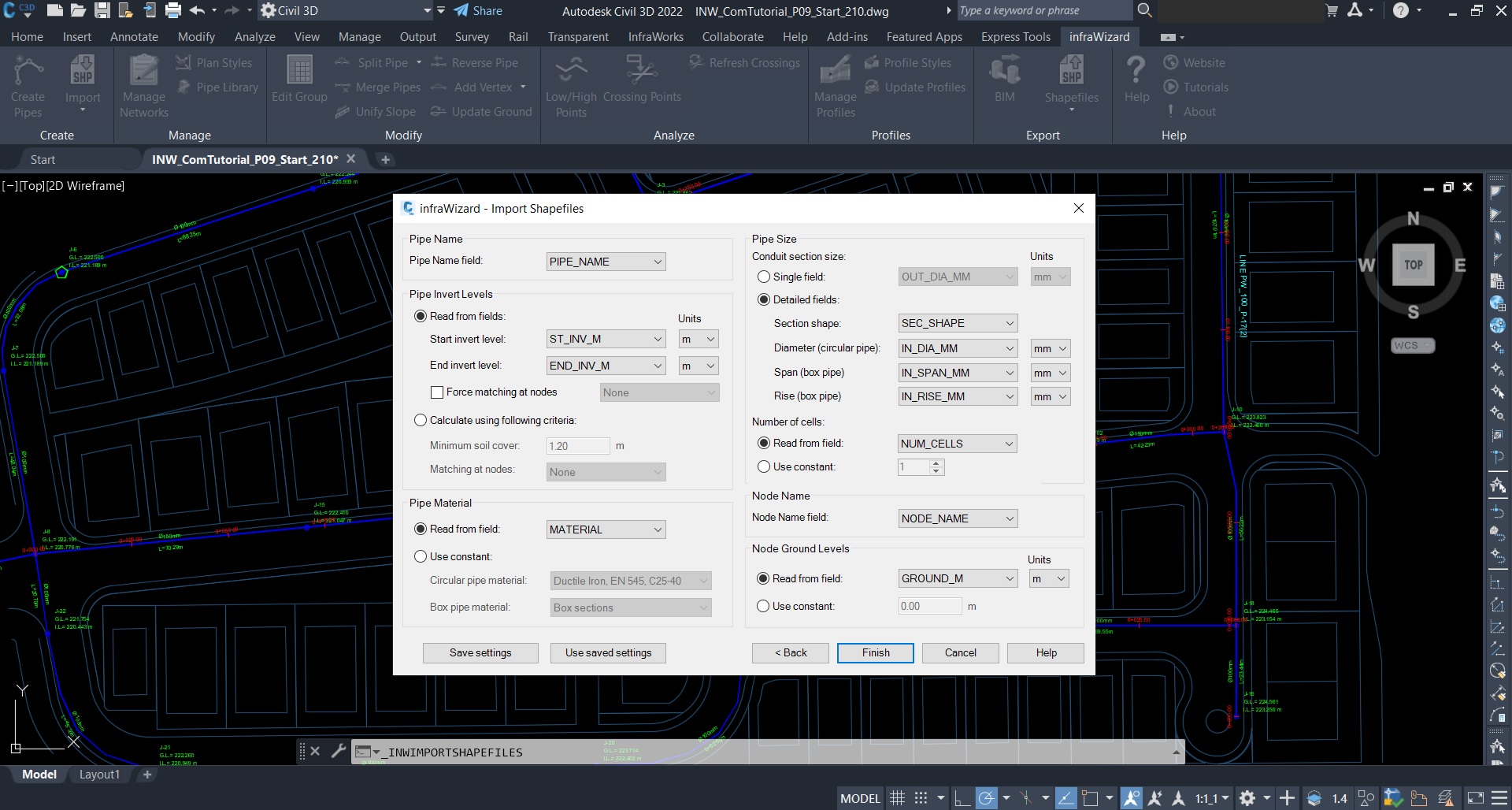Click the customization wrench in command line
The height and width of the screenshot is (810, 1512).
[339, 751]
